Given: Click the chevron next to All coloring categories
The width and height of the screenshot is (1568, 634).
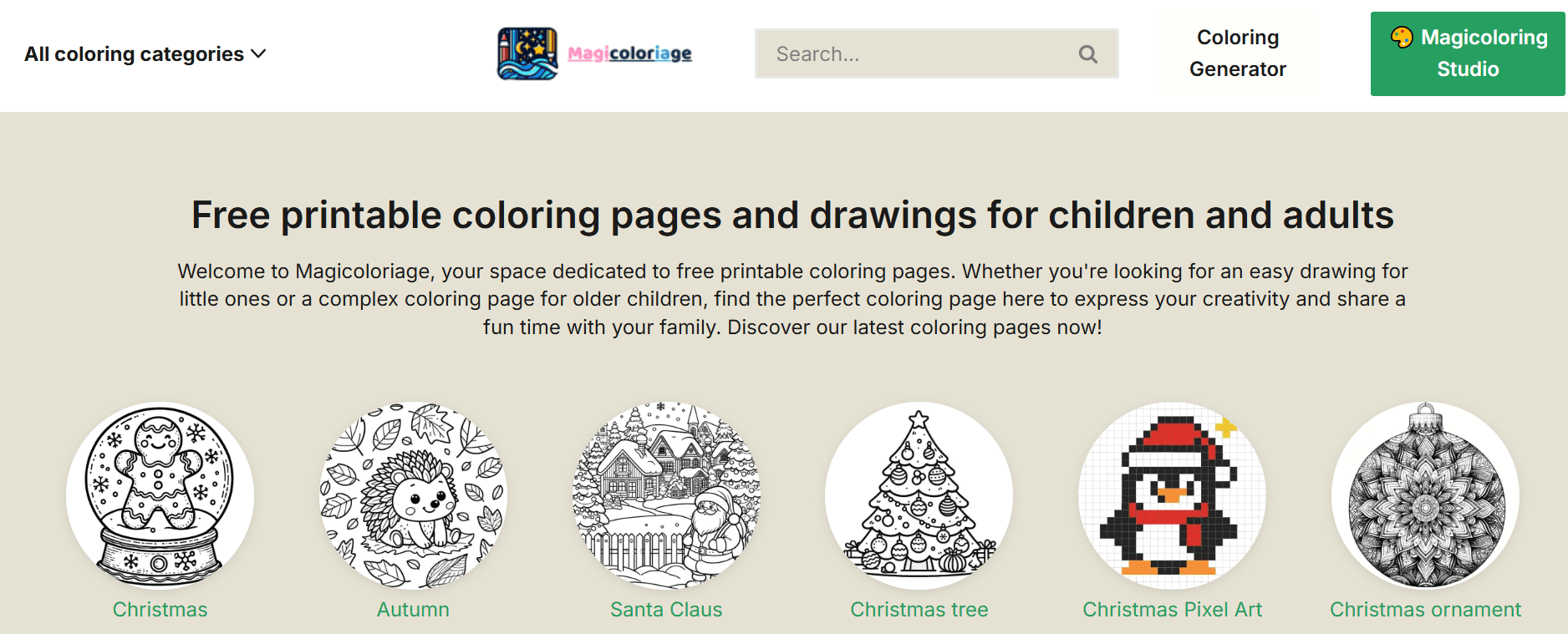Looking at the screenshot, I should [x=259, y=53].
